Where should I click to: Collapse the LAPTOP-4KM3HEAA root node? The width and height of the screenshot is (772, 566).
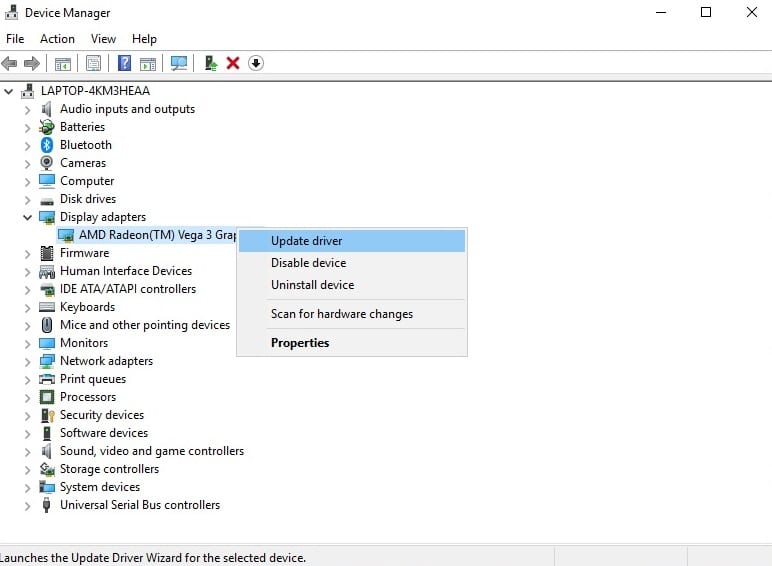(9, 91)
